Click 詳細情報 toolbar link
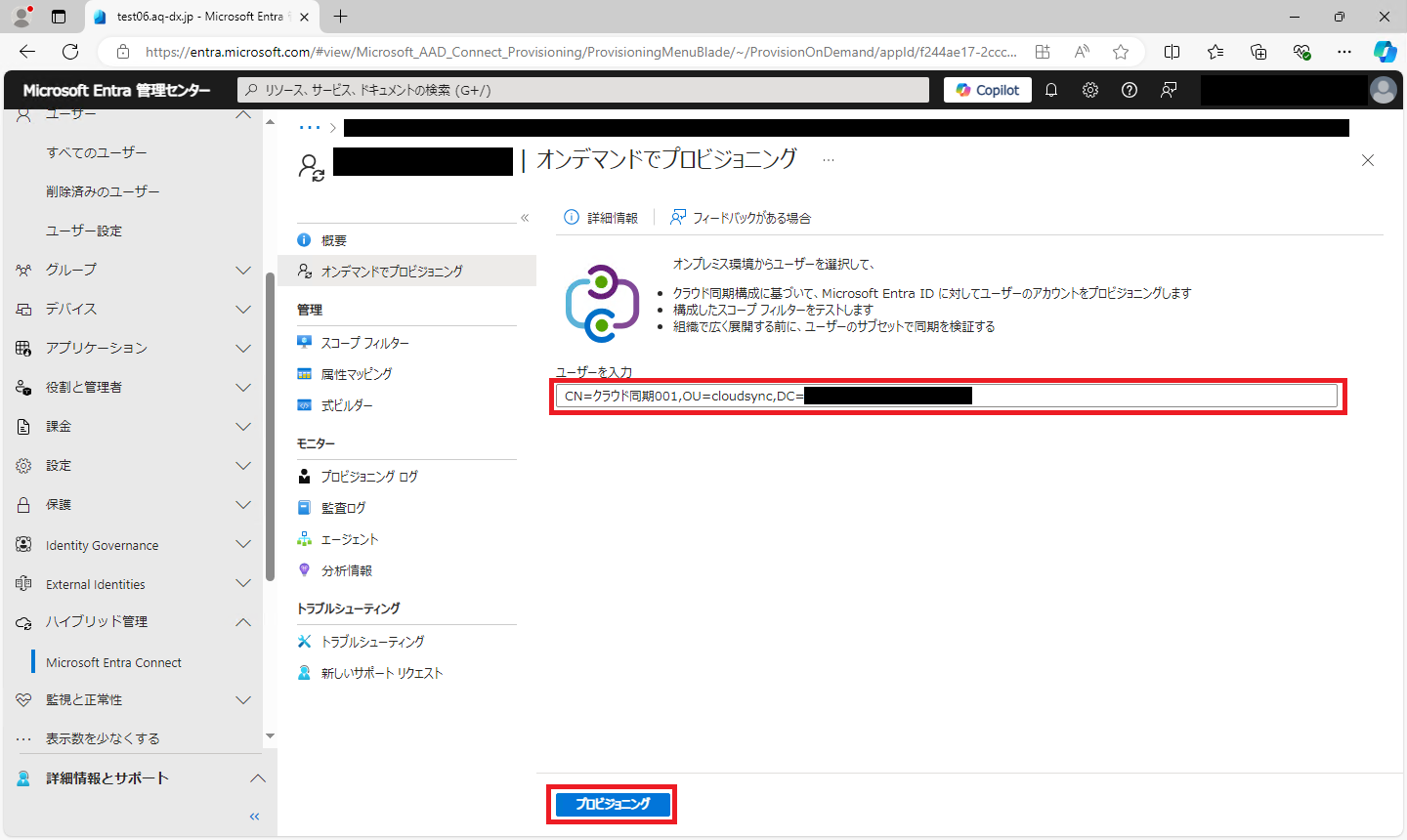Screen dimensions: 1407x840 (601, 218)
